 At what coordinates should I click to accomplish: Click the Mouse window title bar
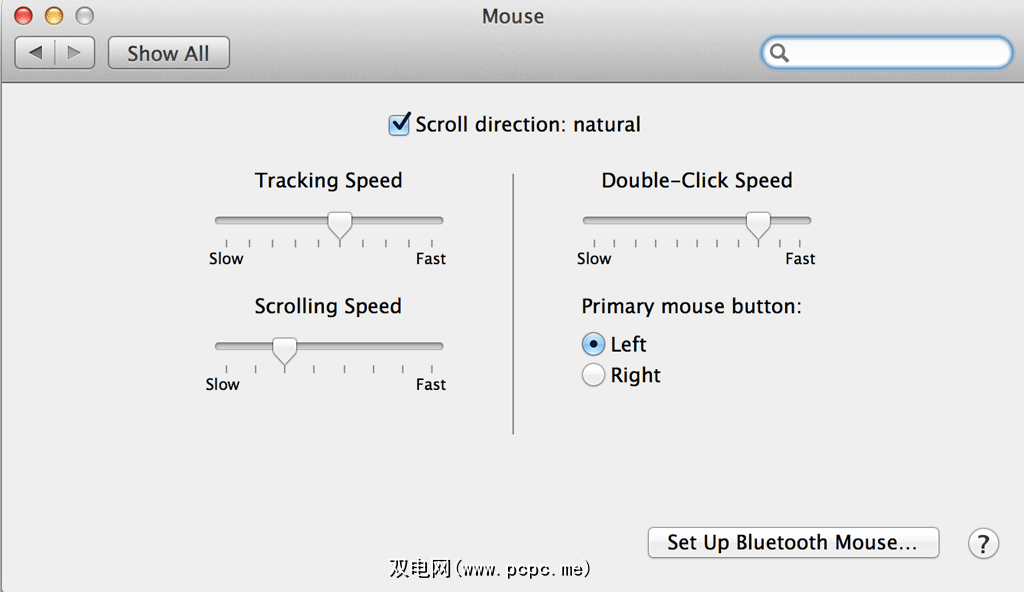pyautogui.click(x=512, y=16)
